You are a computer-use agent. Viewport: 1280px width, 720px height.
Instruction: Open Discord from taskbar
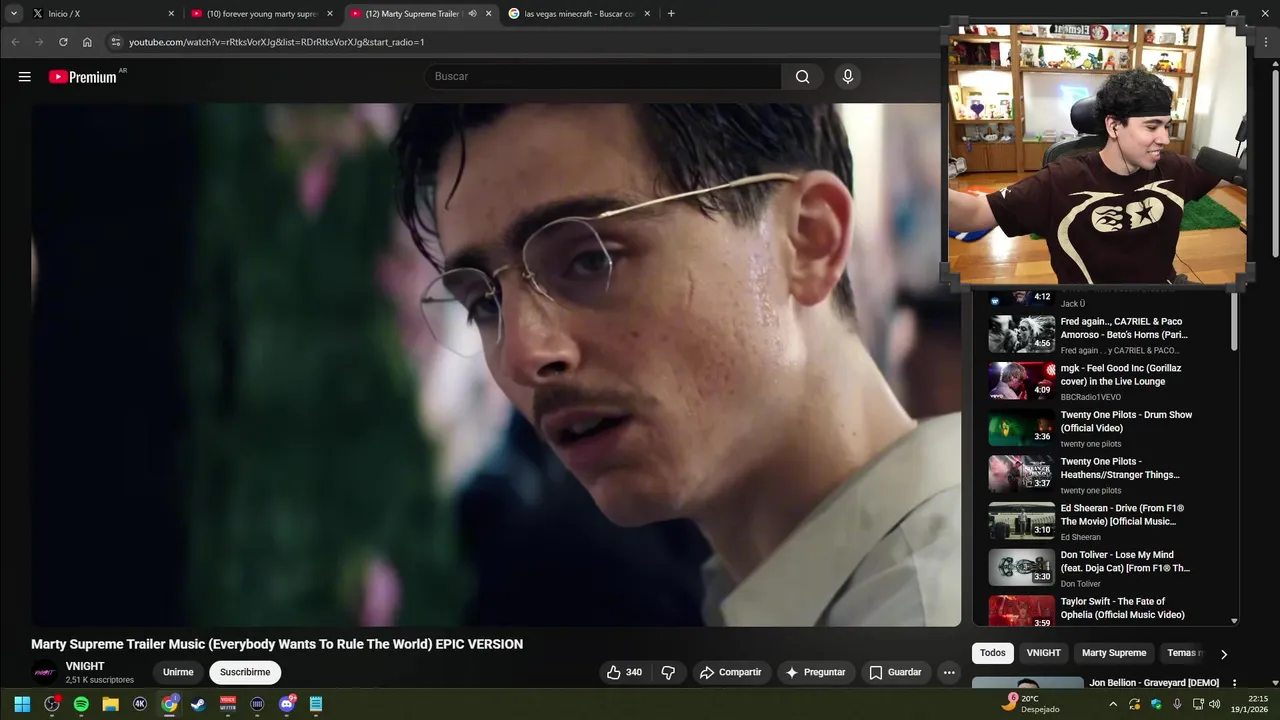[x=287, y=704]
